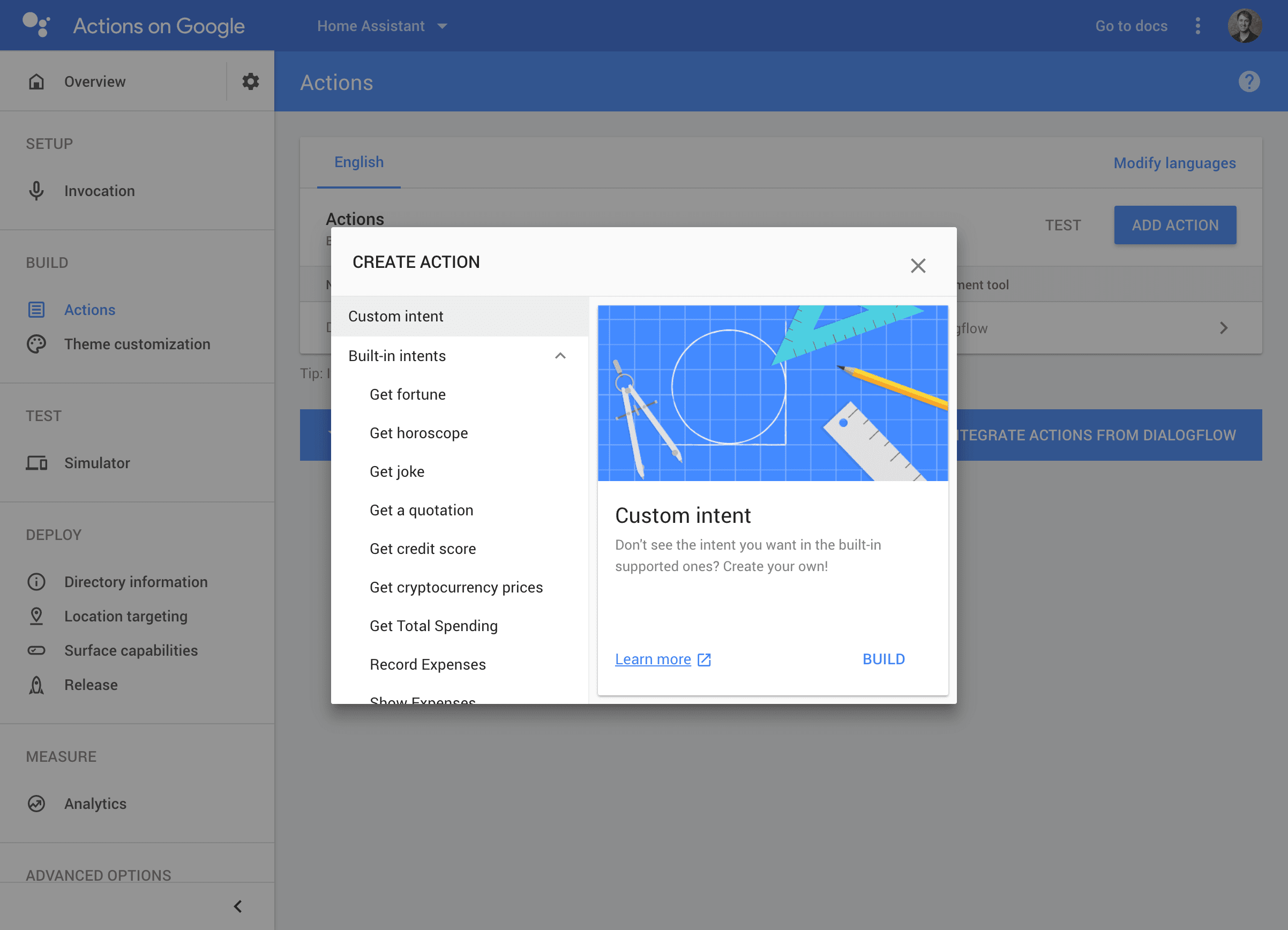Click the Overview menu item
The height and width of the screenshot is (930, 1288).
(x=94, y=81)
